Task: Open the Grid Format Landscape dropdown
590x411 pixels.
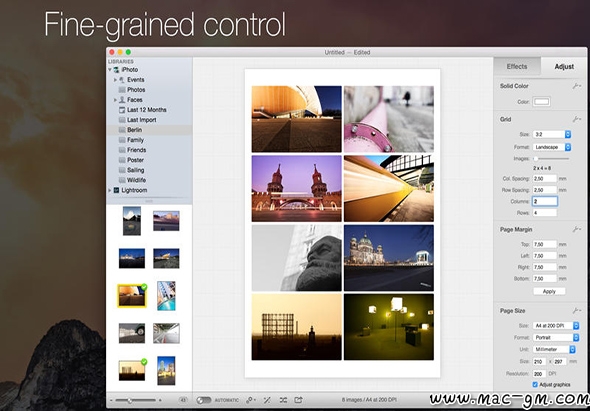Action: [x=552, y=147]
